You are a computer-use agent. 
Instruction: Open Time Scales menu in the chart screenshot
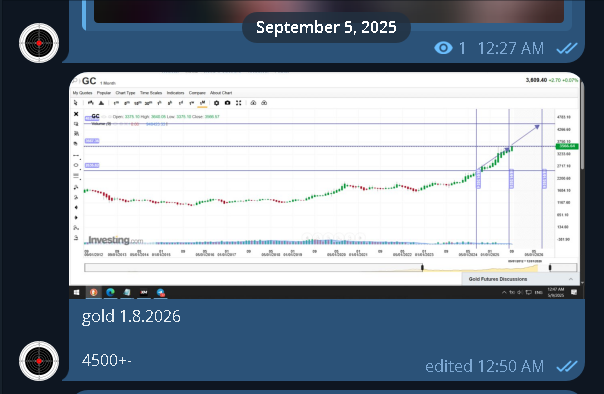pos(151,93)
